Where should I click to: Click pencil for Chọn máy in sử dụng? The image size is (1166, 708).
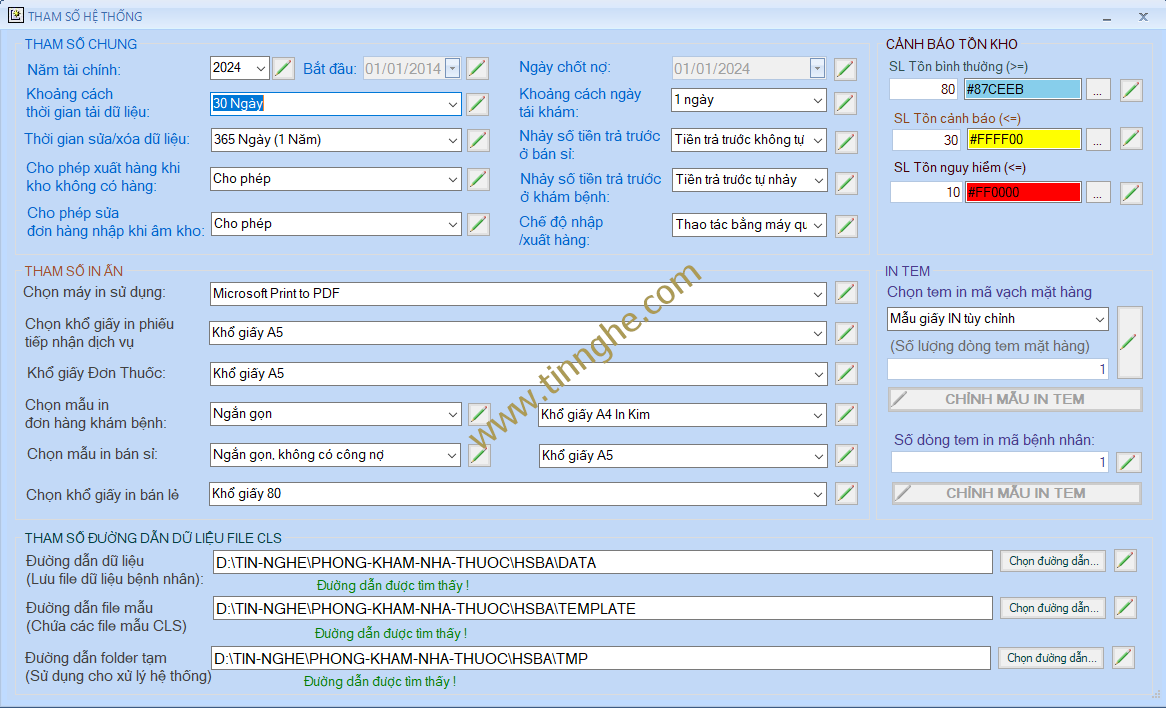846,292
